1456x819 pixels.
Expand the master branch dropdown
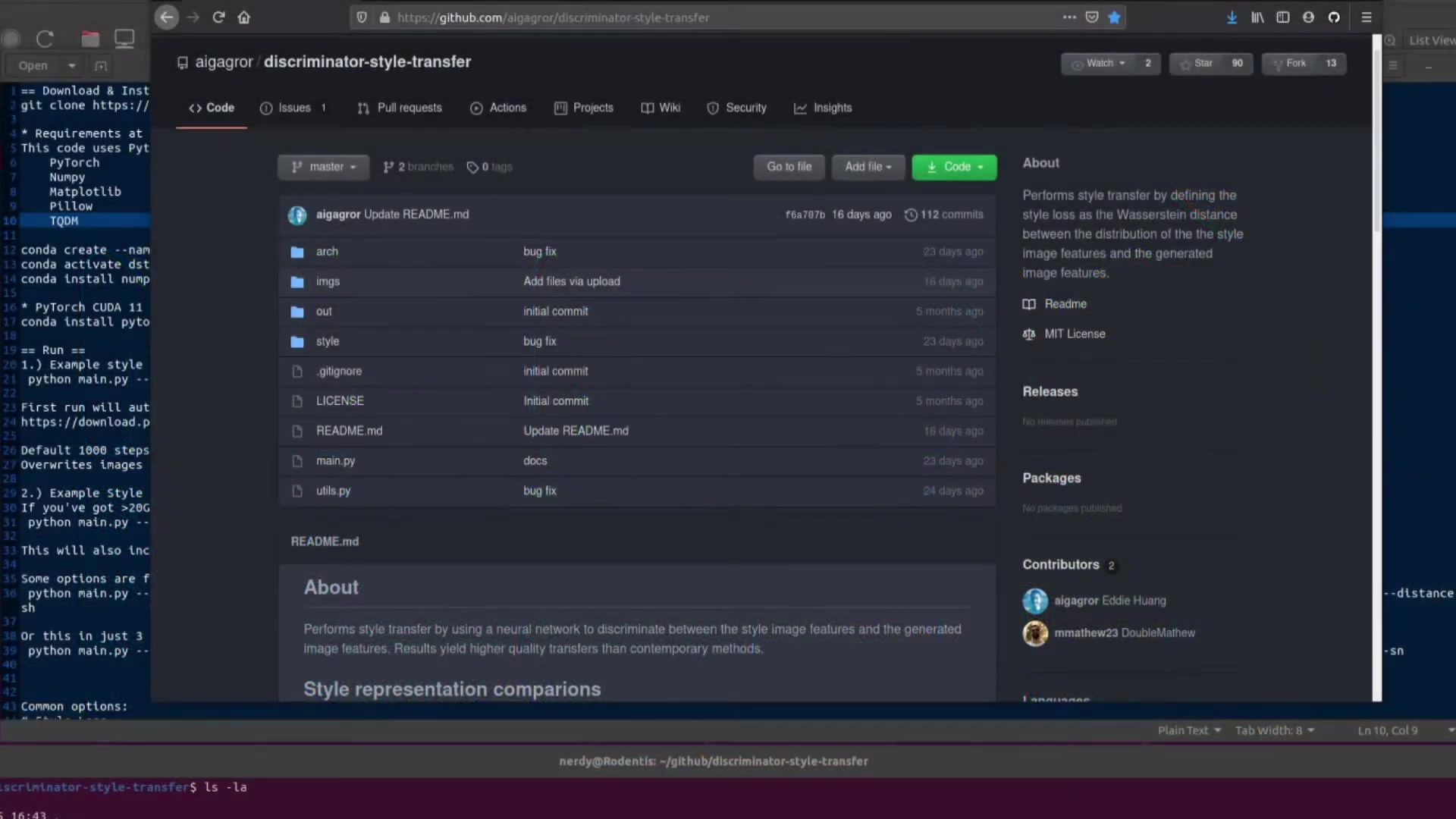[324, 167]
